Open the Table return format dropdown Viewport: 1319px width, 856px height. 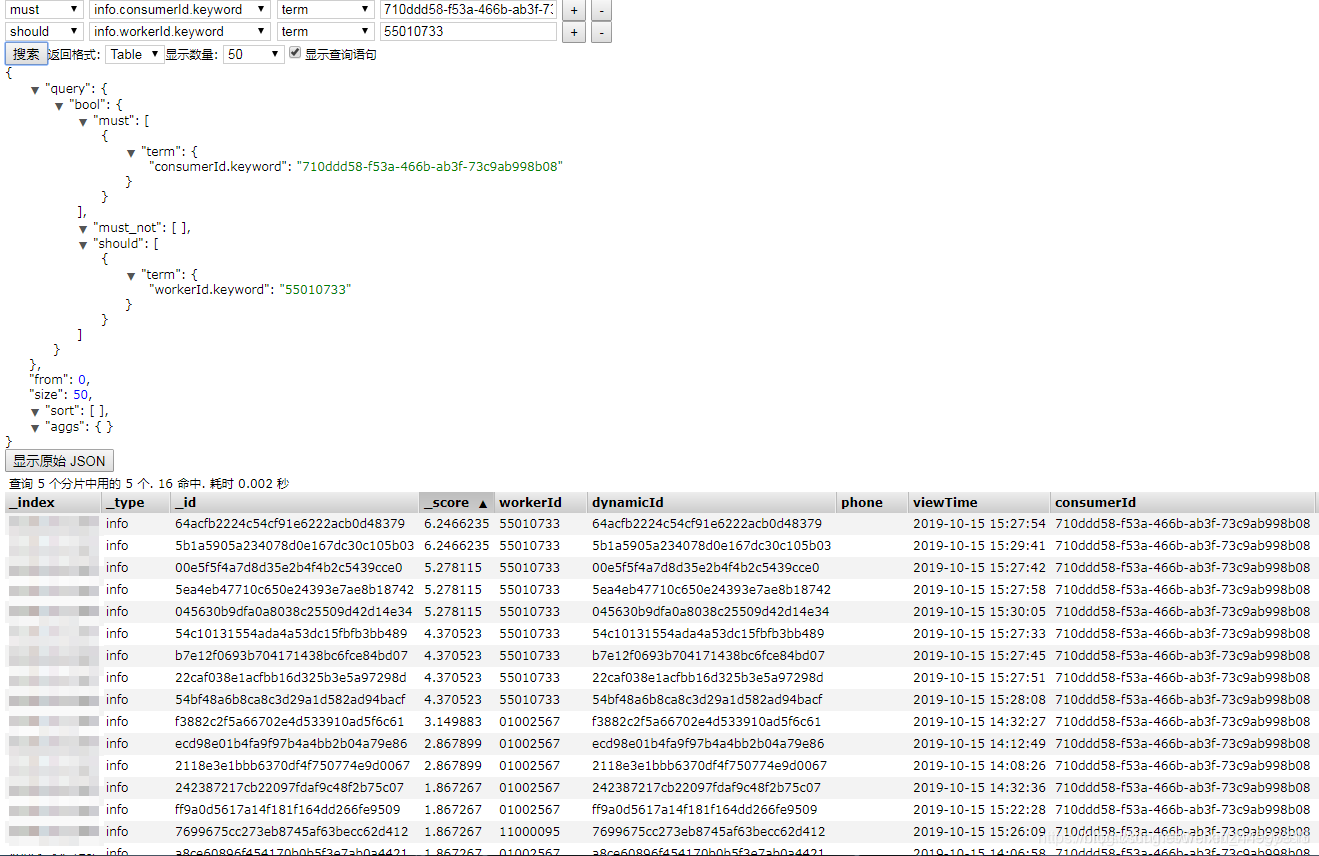[x=136, y=54]
